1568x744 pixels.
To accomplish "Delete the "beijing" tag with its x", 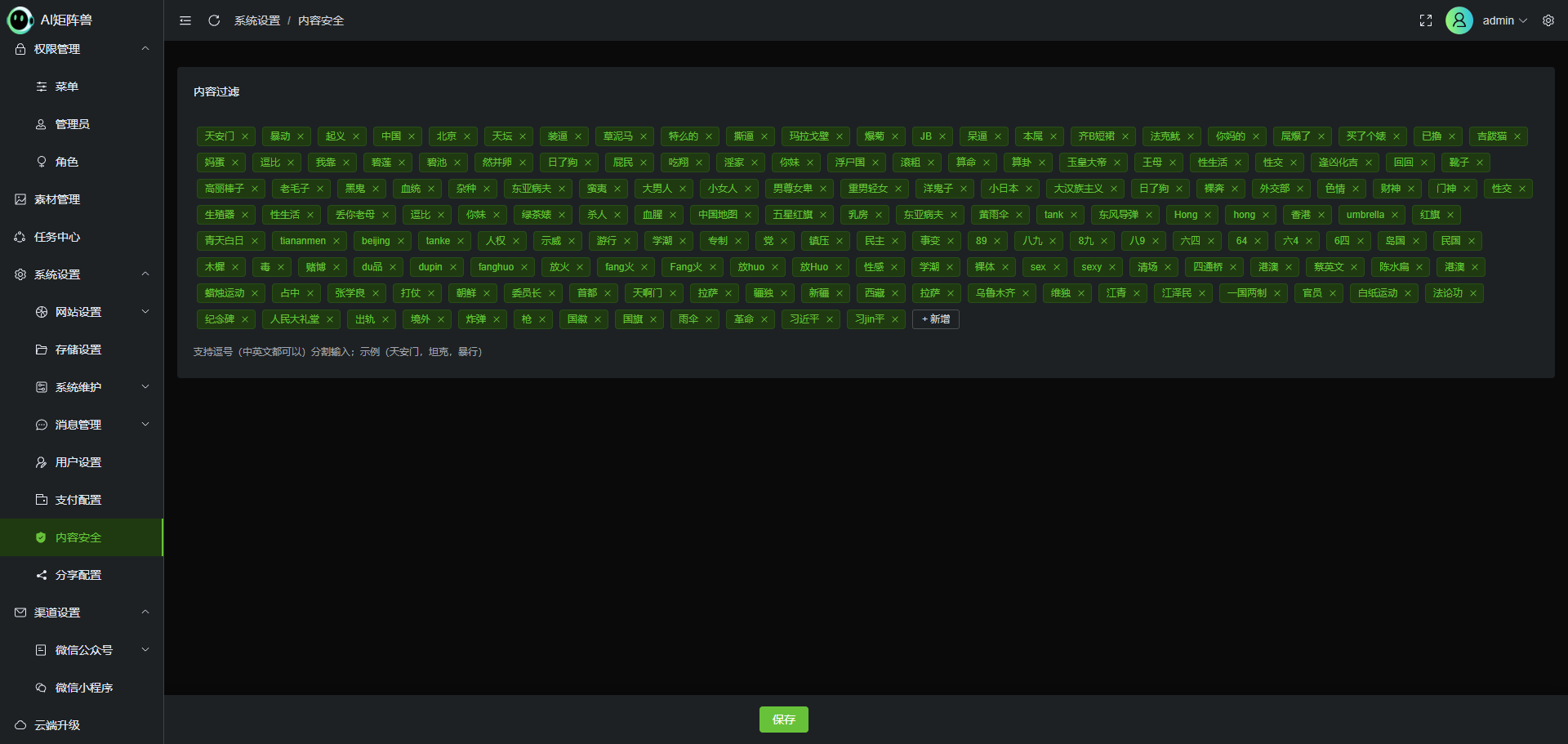I will pos(401,241).
